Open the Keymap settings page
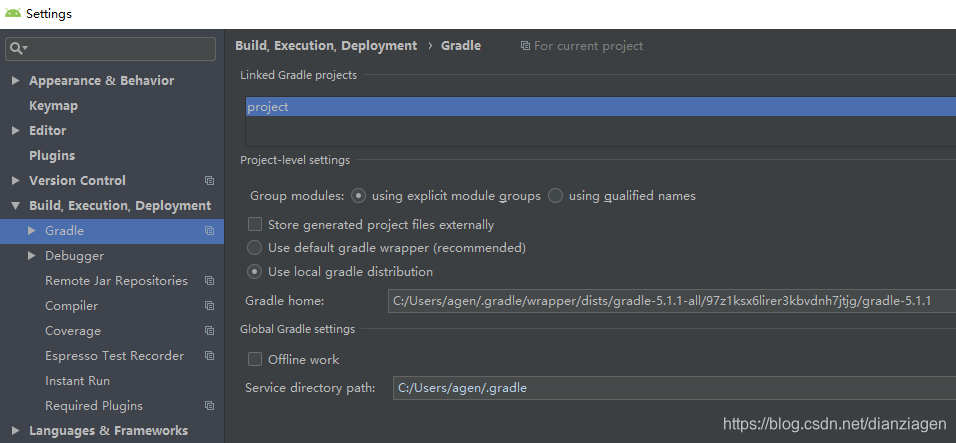Screen dimensions: 956x443 point(54,106)
